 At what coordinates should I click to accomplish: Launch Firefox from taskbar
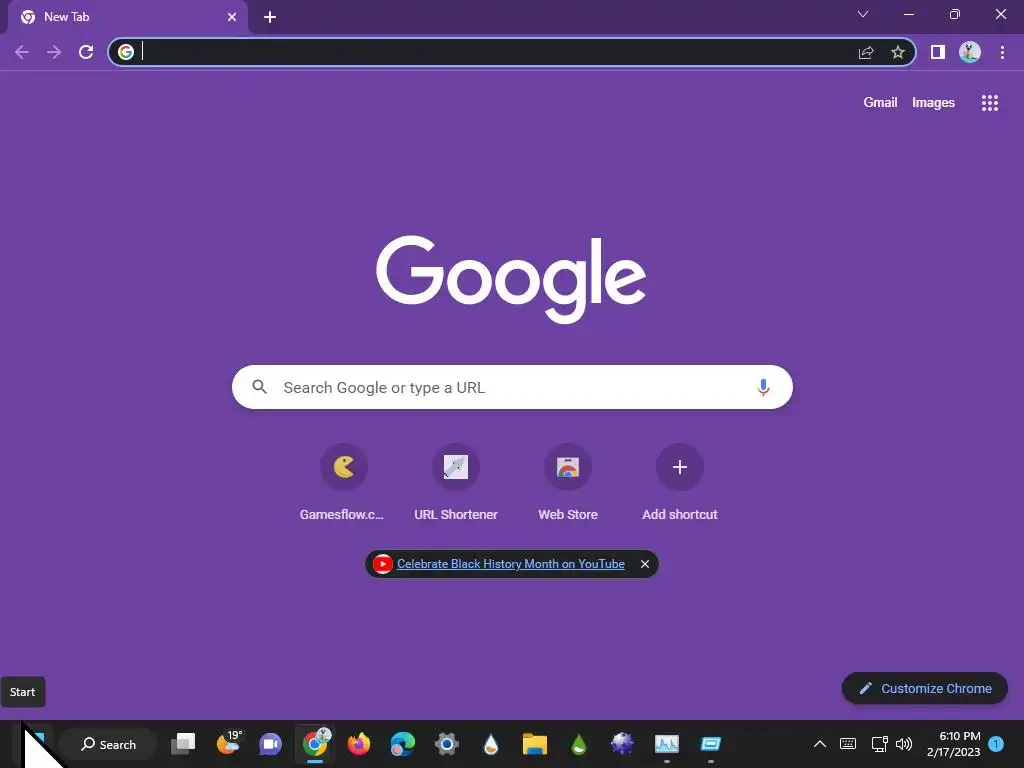tap(359, 744)
